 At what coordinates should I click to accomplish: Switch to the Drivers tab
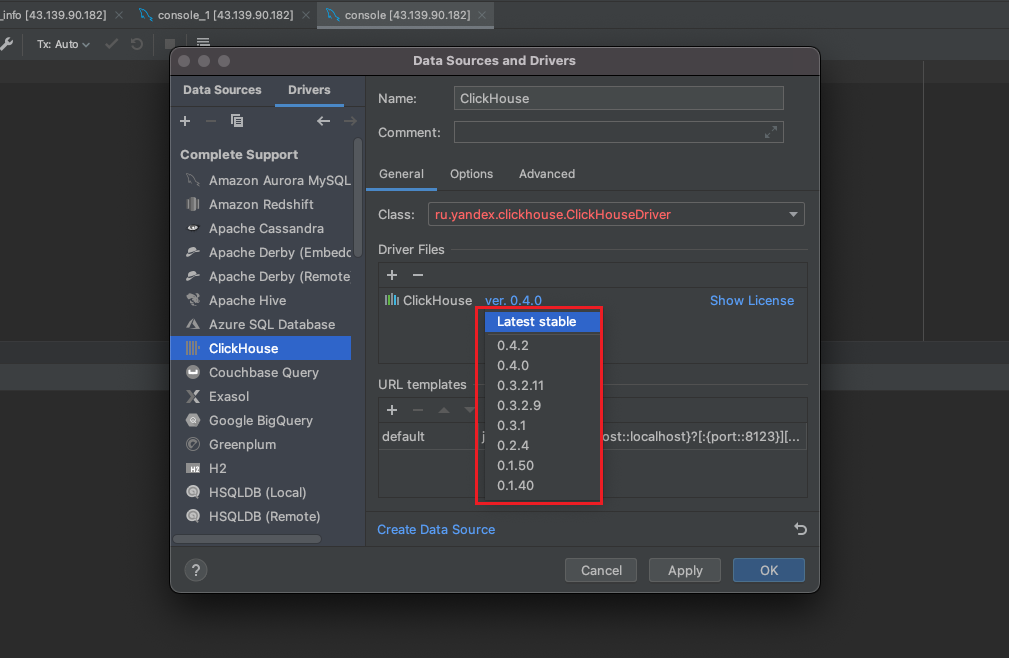(x=309, y=90)
